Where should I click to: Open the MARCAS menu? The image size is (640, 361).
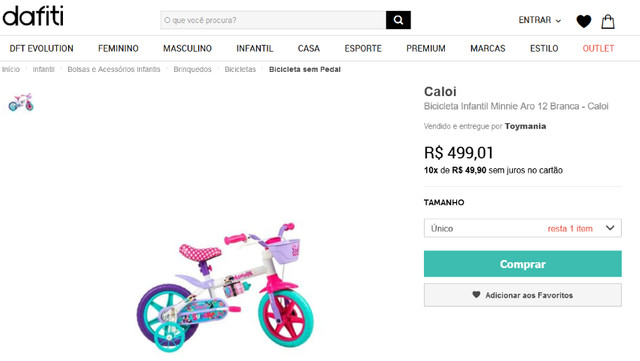(488, 49)
